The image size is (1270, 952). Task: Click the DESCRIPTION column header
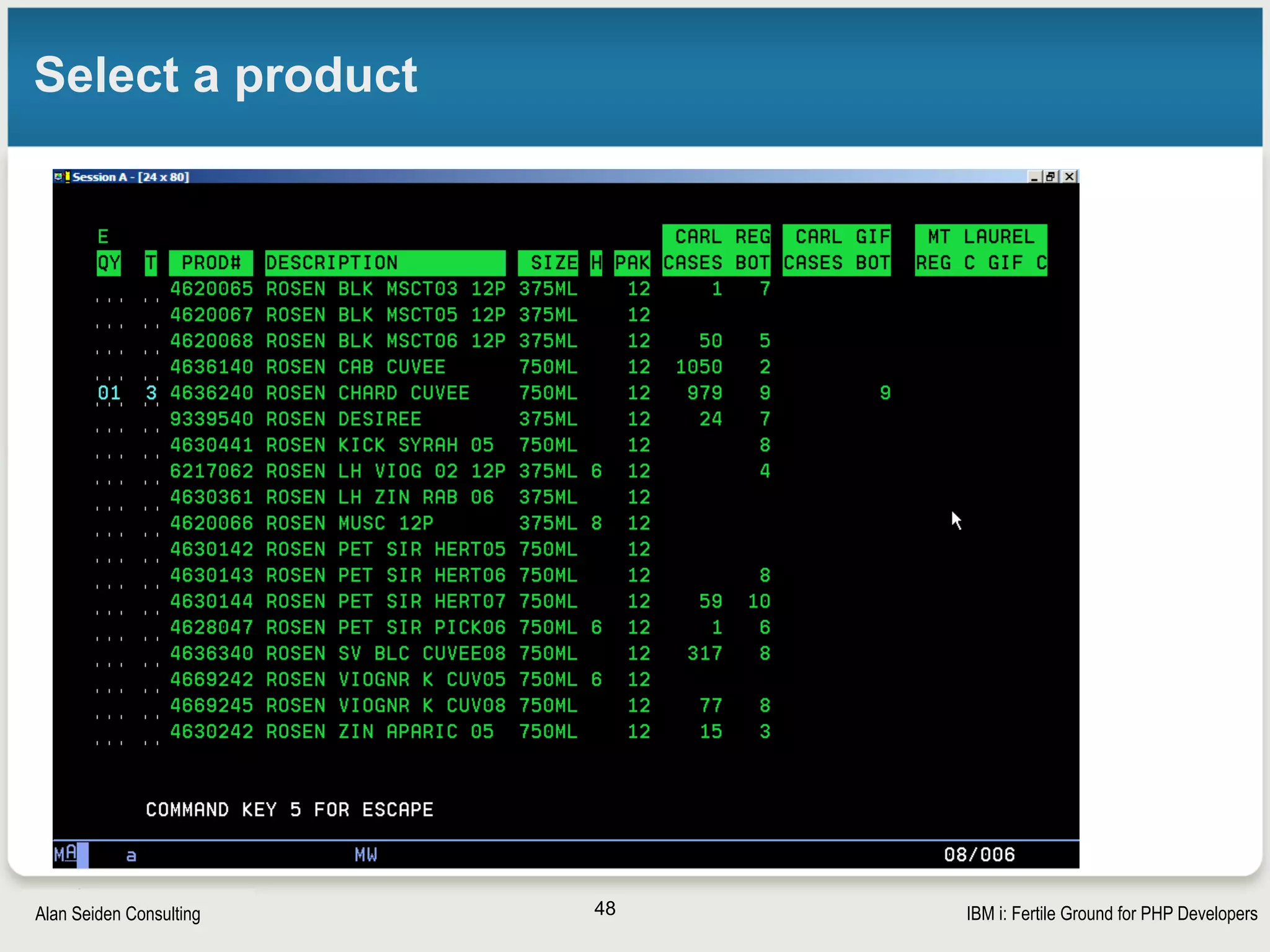pos(385,263)
